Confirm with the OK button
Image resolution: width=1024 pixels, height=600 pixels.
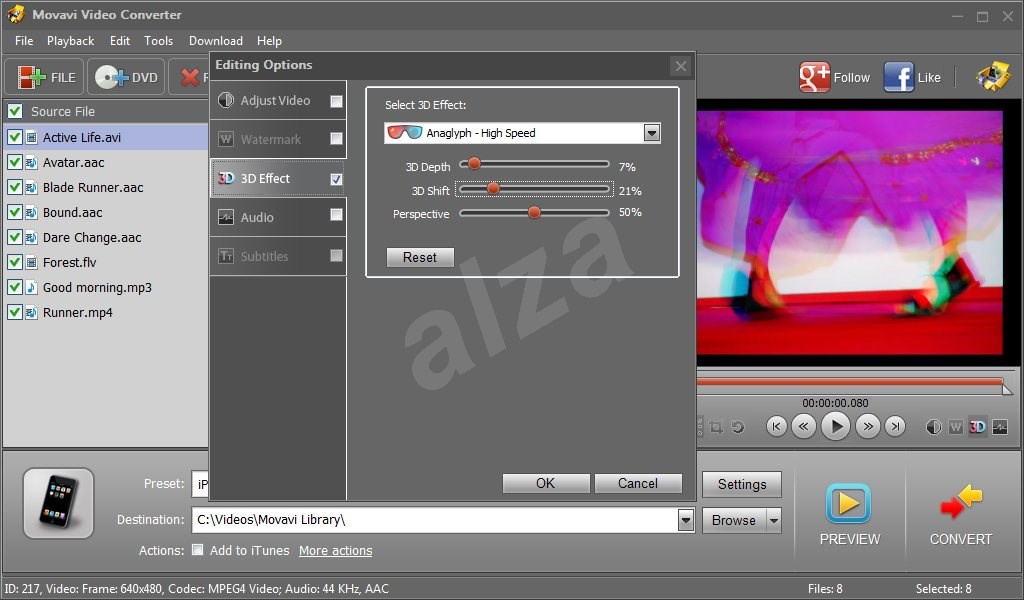pyautogui.click(x=546, y=483)
